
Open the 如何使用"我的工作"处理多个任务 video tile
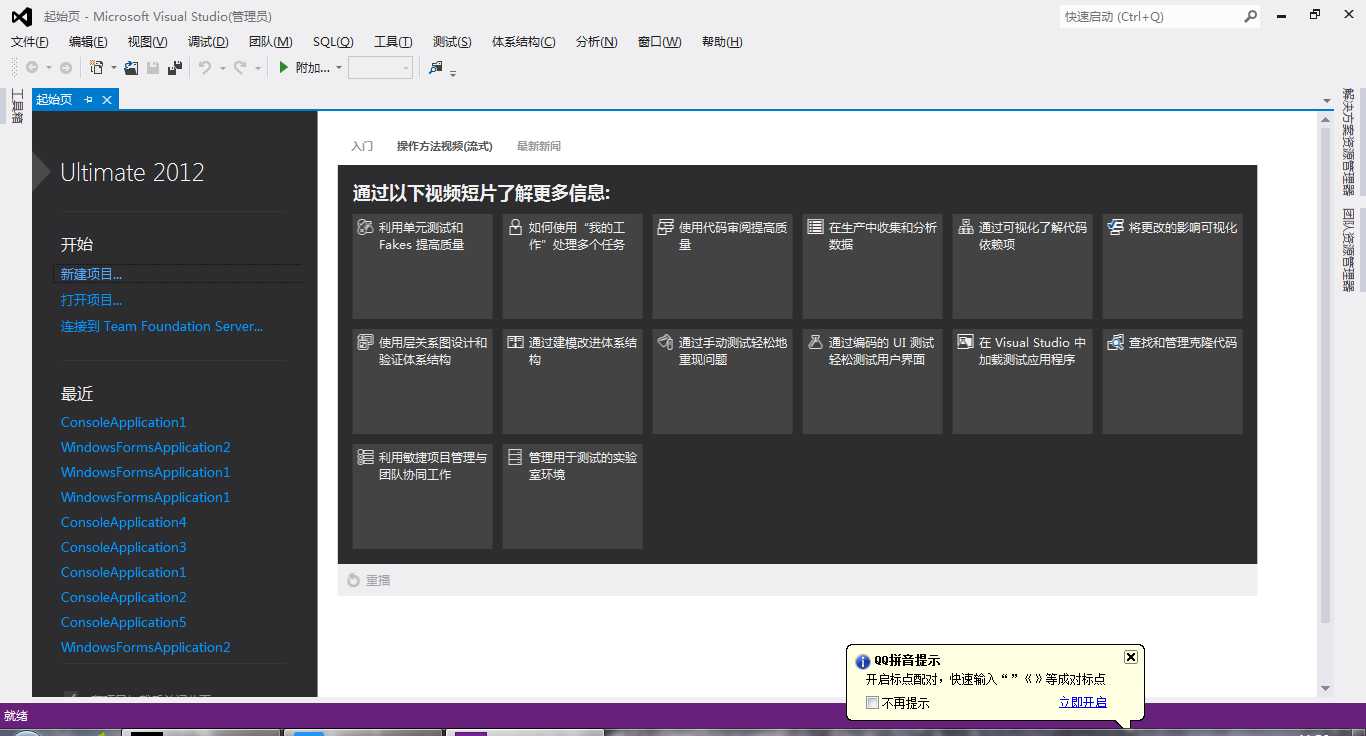coord(573,266)
